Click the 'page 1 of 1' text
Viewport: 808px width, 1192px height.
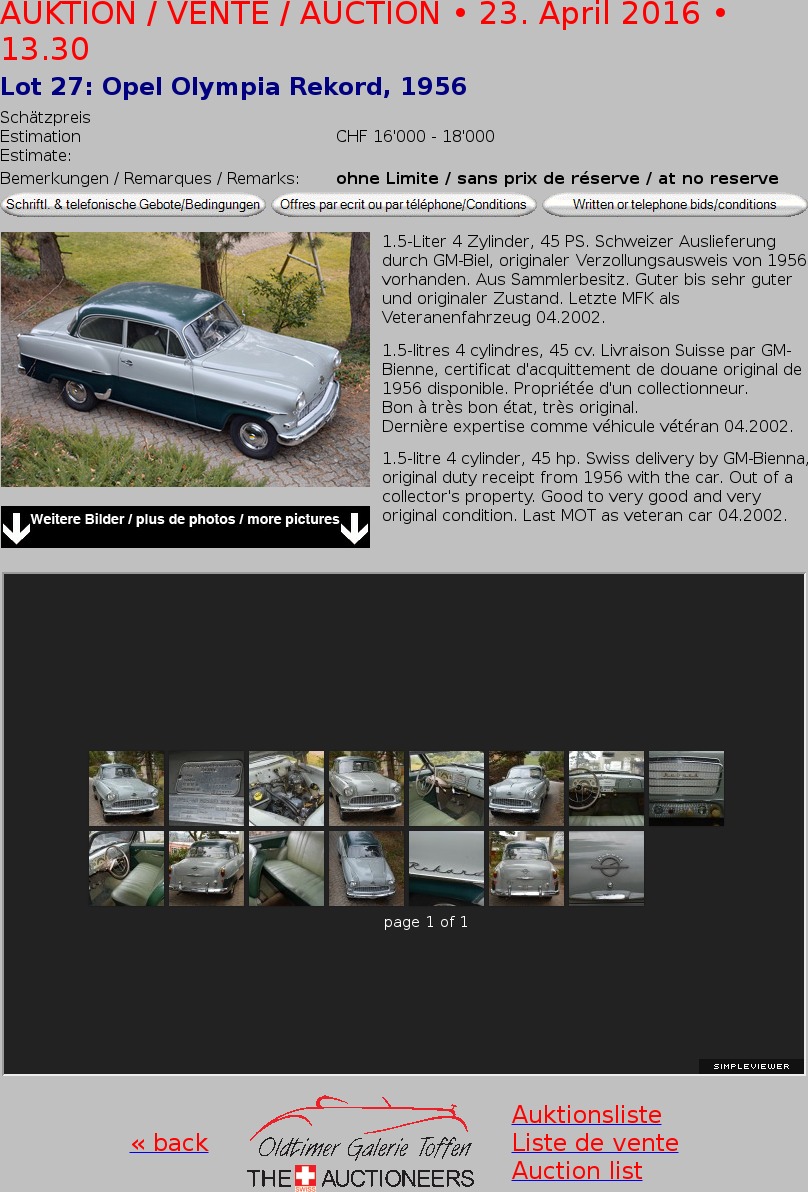pyautogui.click(x=426, y=922)
